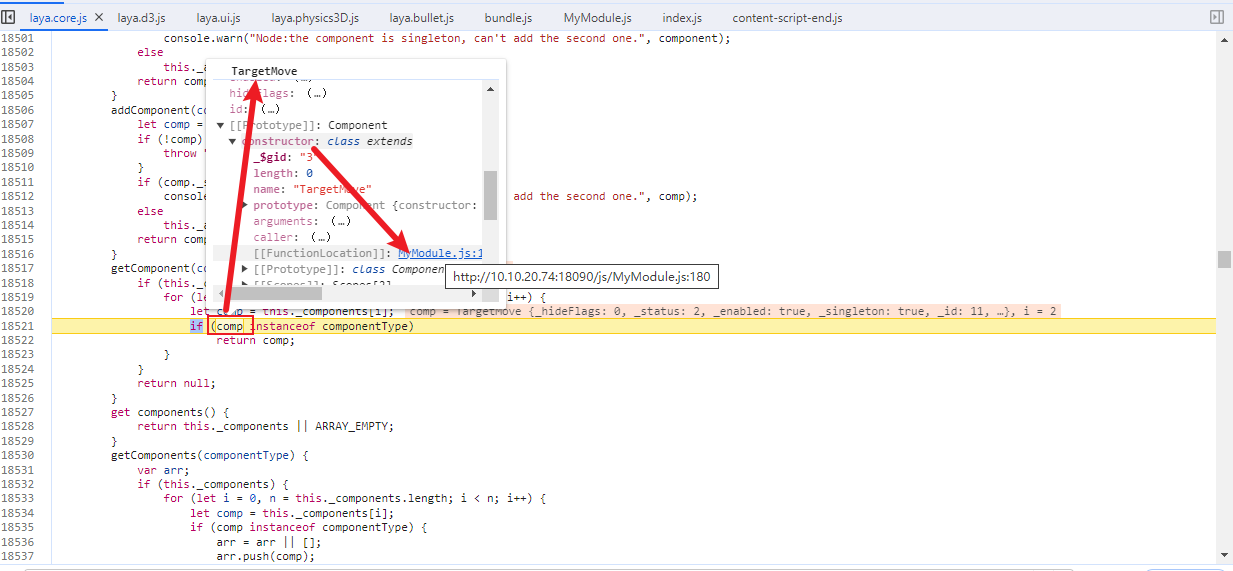Click the popup horizontal scroll left arrow

pyautogui.click(x=219, y=294)
